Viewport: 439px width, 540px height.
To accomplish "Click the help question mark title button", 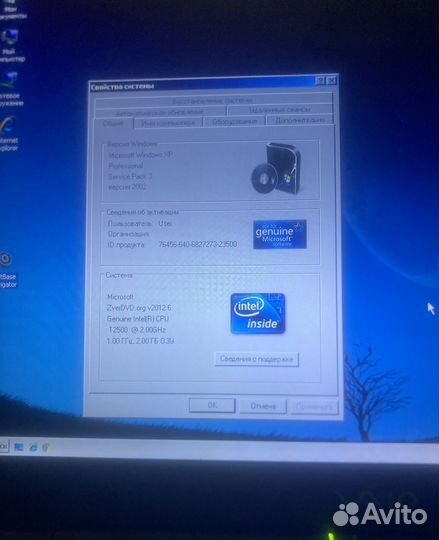I will point(320,81).
